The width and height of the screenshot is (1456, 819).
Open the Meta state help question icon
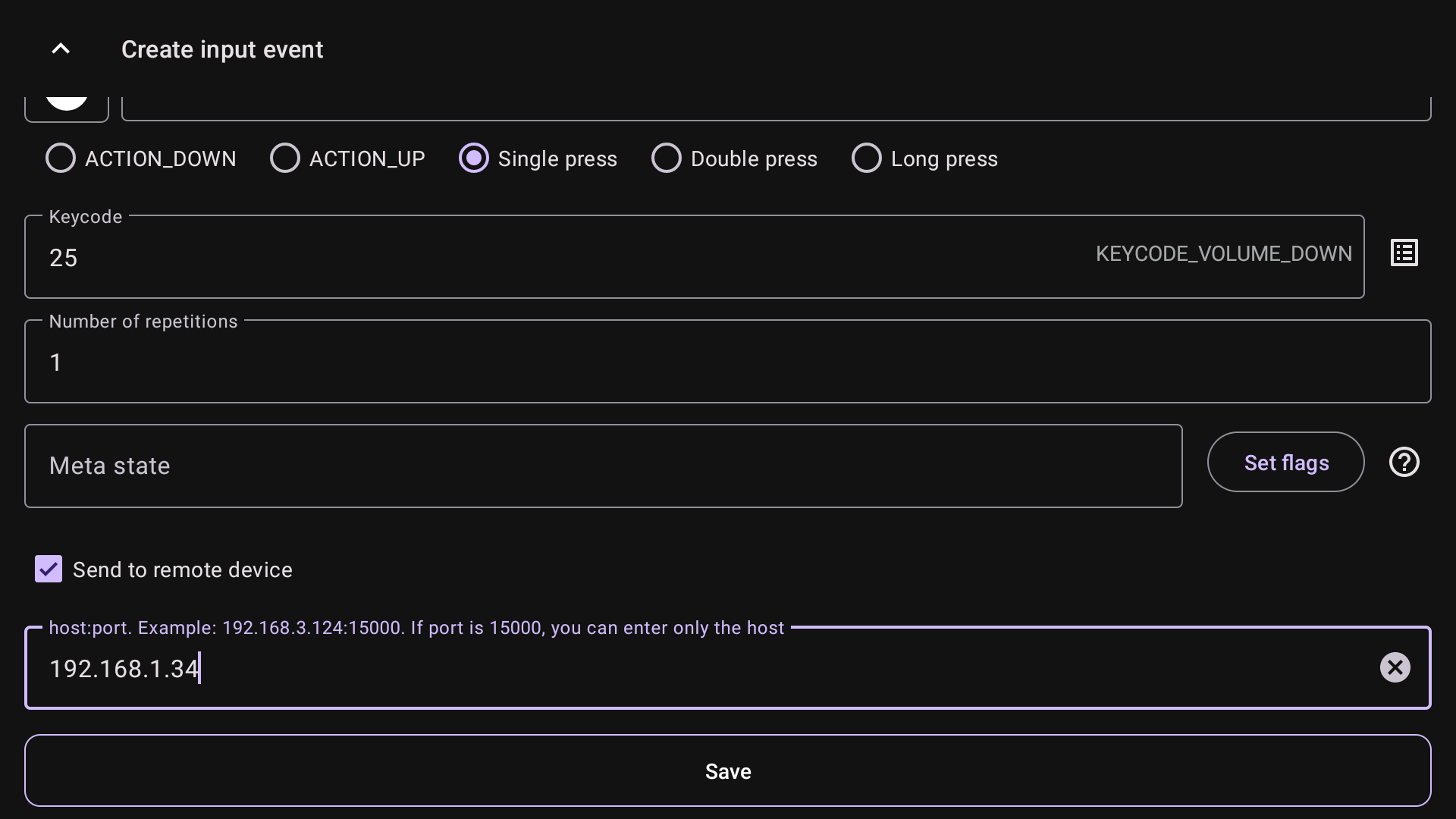[x=1404, y=463]
